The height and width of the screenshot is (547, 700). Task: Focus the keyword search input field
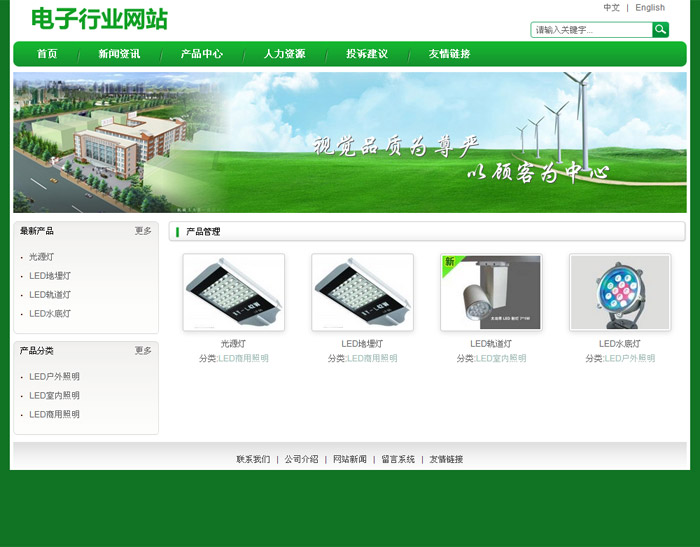[x=591, y=30]
